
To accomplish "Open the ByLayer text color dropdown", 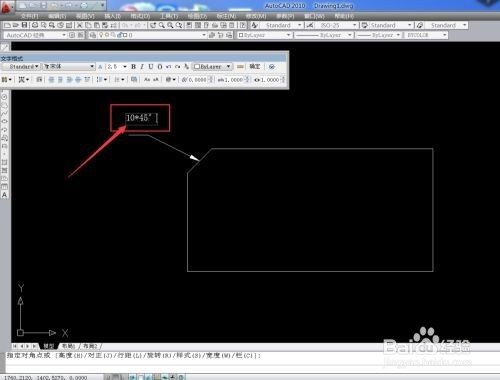I will [x=212, y=67].
